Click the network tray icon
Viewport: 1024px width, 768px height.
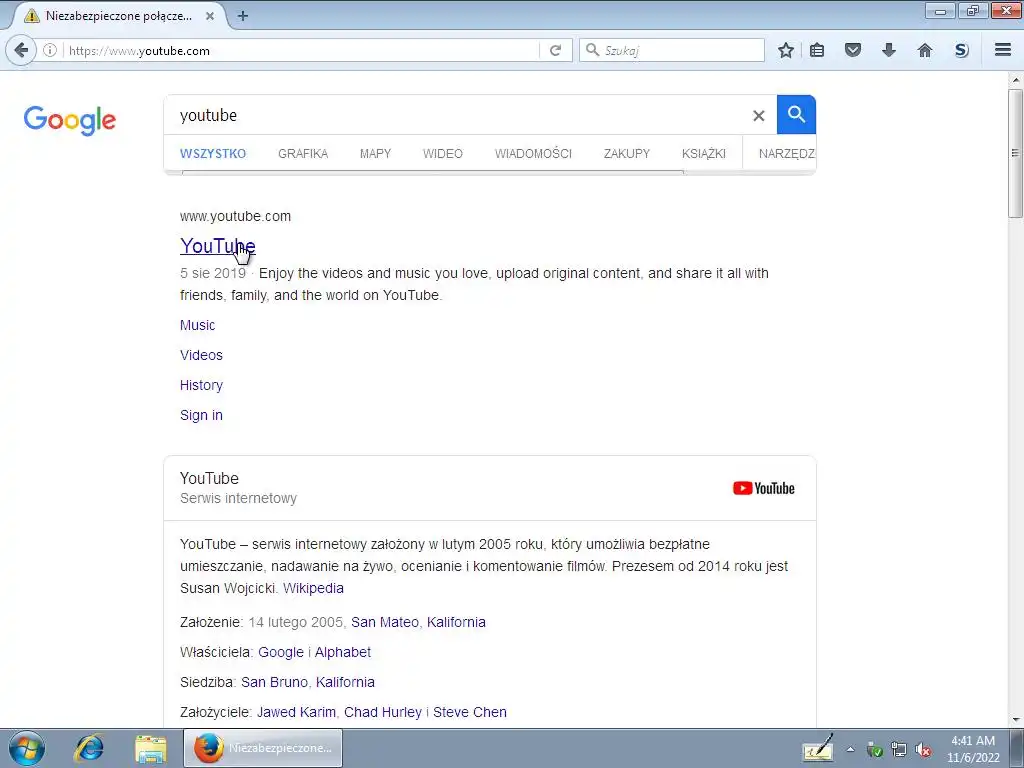coord(899,750)
